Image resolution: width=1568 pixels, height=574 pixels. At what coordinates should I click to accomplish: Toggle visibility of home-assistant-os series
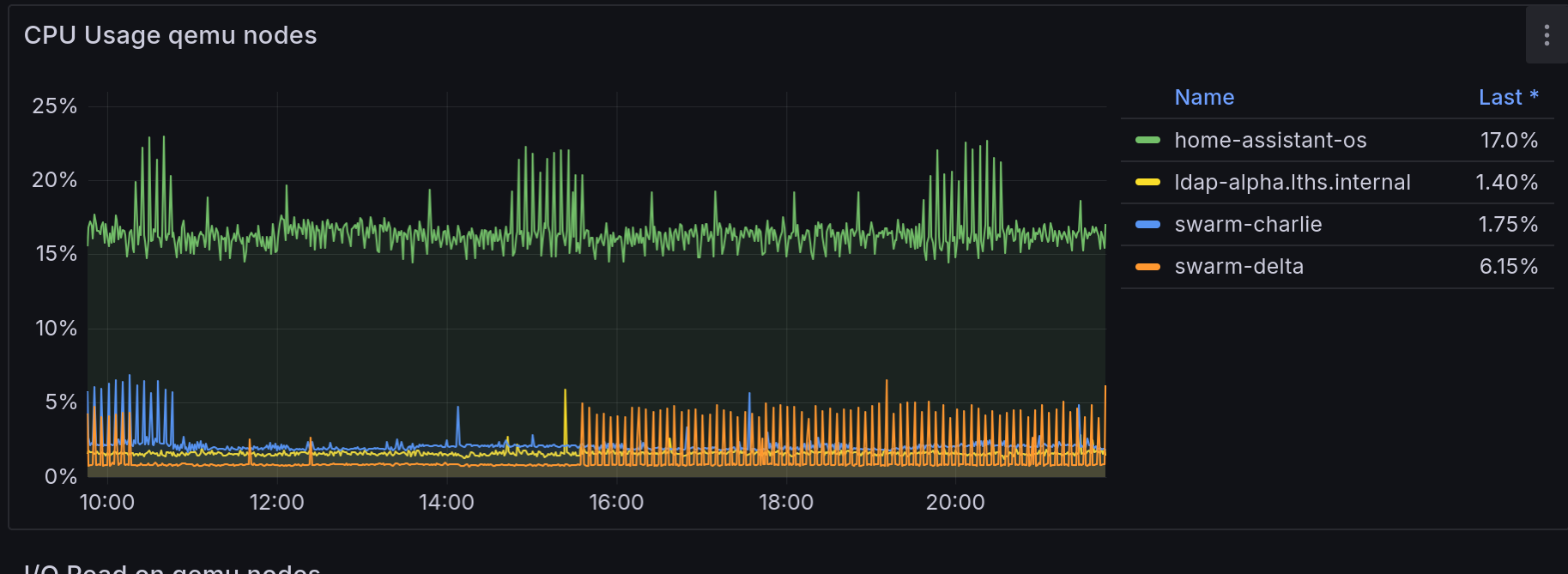[x=1269, y=140]
